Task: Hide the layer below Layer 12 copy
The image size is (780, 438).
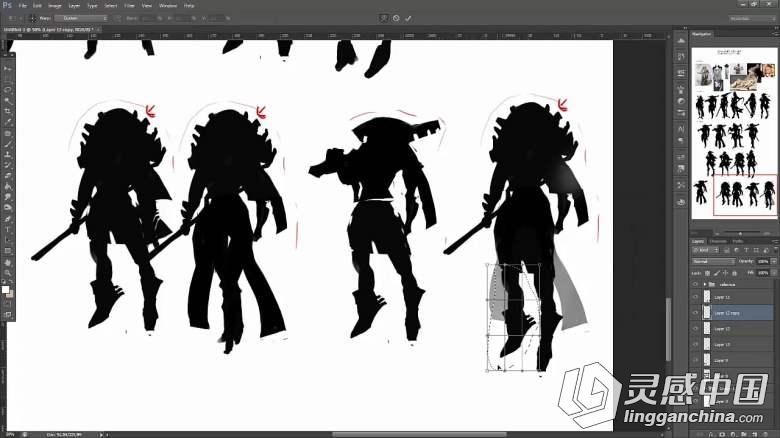Action: coord(695,329)
